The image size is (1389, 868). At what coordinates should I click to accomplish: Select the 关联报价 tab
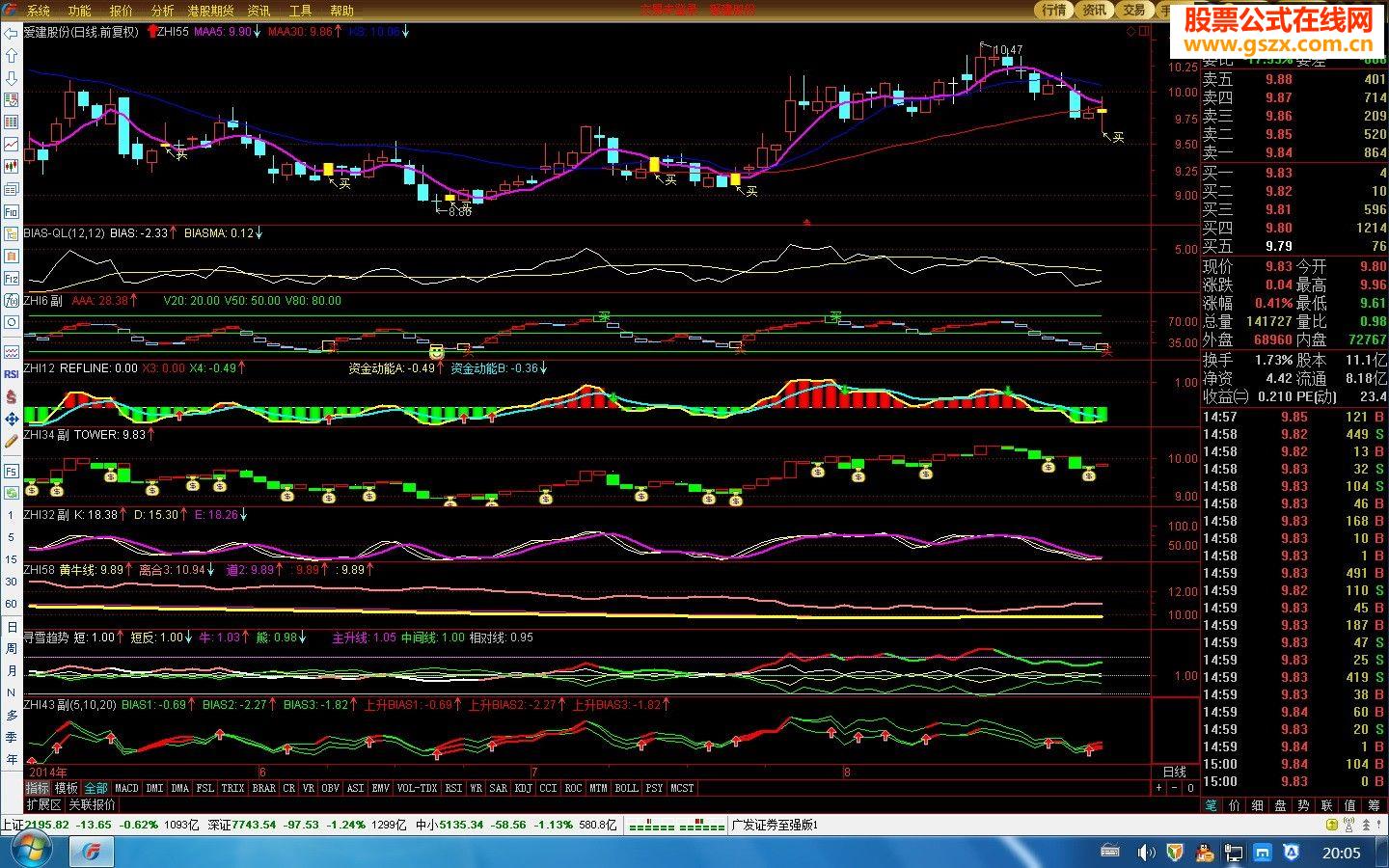click(x=92, y=804)
